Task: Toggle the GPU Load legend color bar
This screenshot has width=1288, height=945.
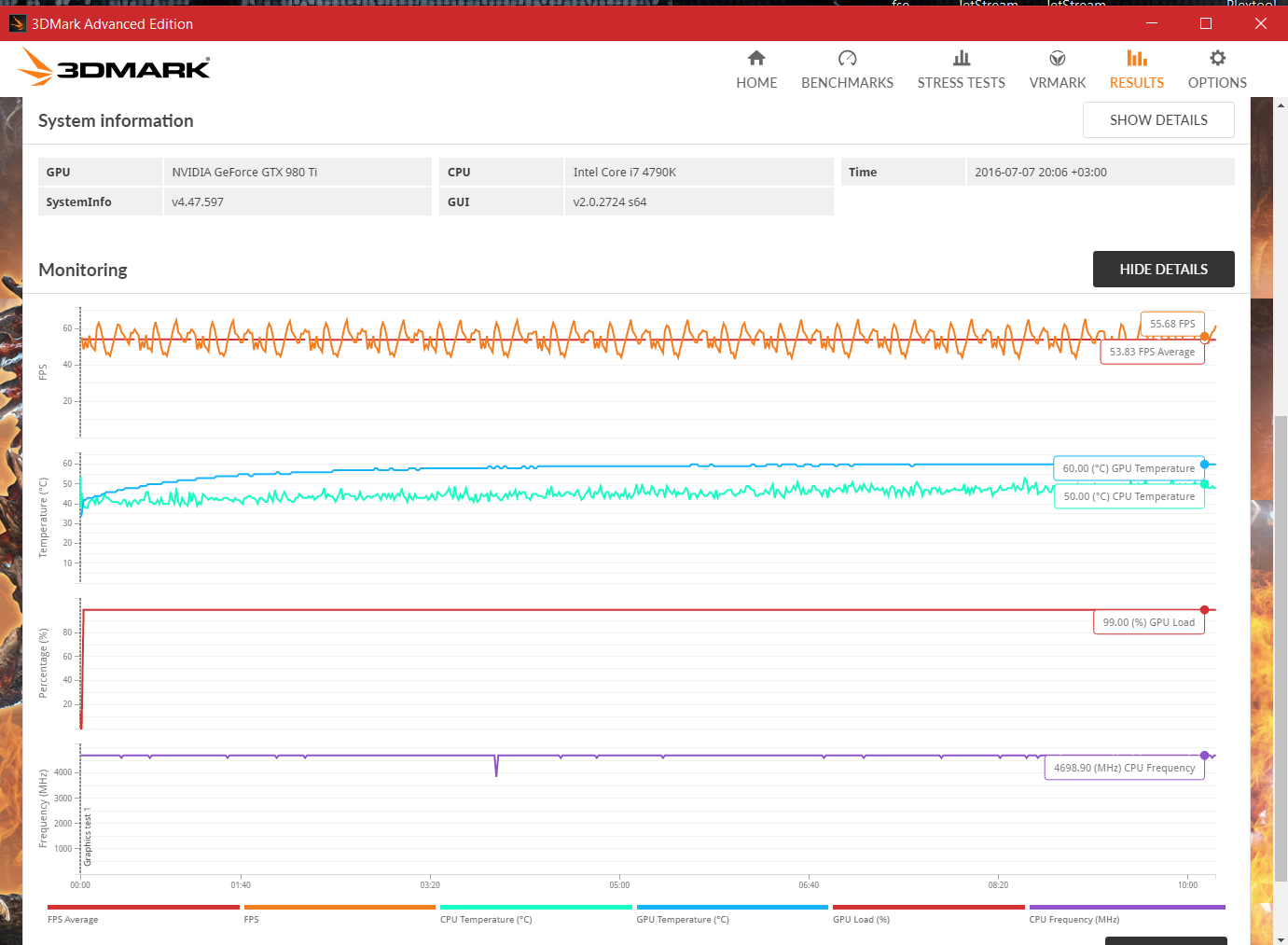Action: 929,907
